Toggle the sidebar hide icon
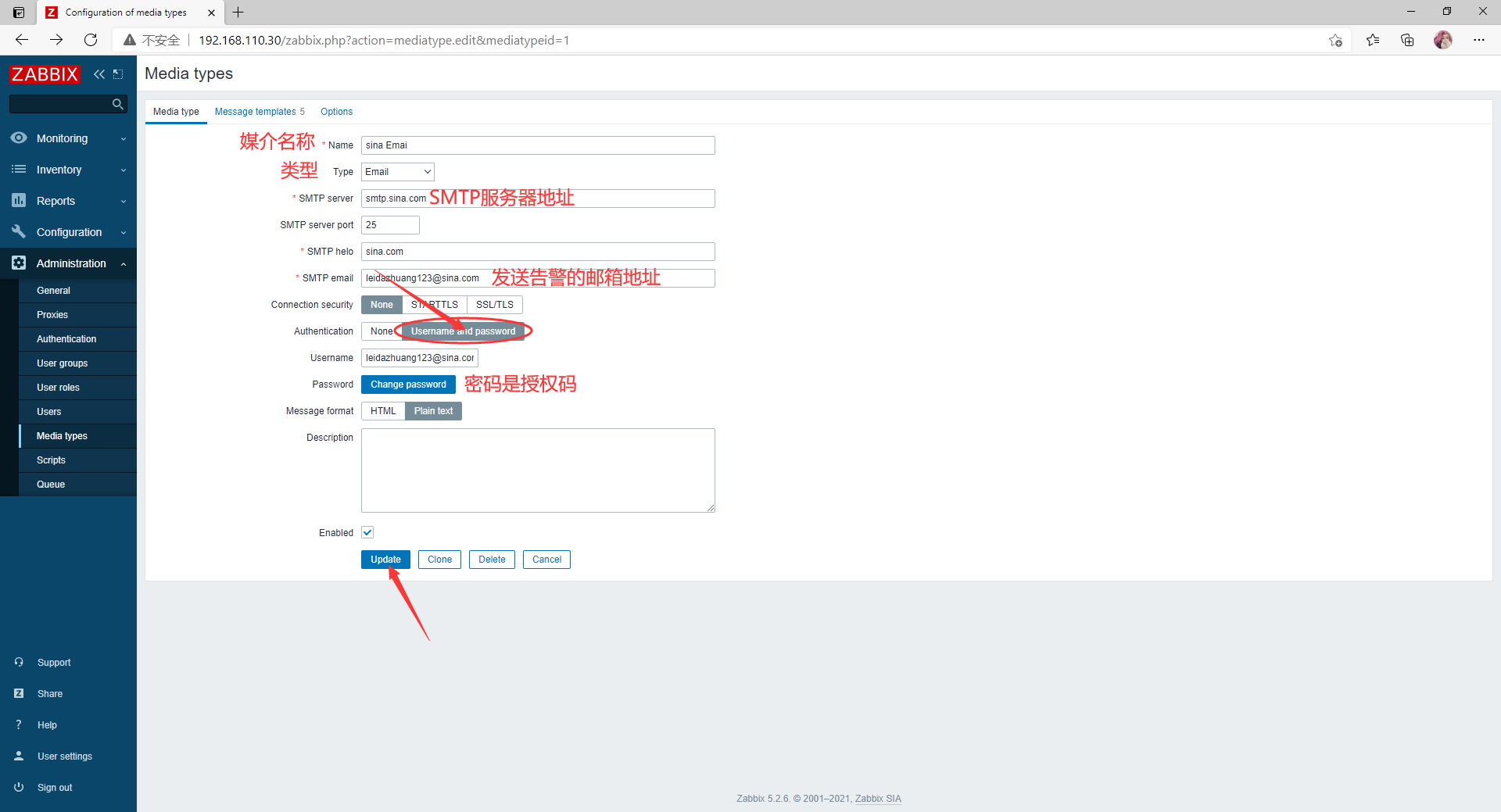This screenshot has width=1501, height=812. (x=118, y=74)
